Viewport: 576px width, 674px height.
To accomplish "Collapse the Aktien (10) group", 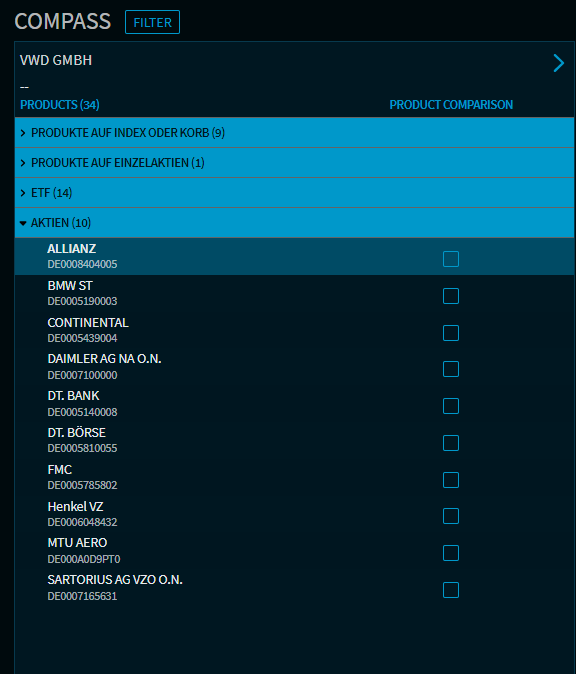I will click(x=294, y=223).
